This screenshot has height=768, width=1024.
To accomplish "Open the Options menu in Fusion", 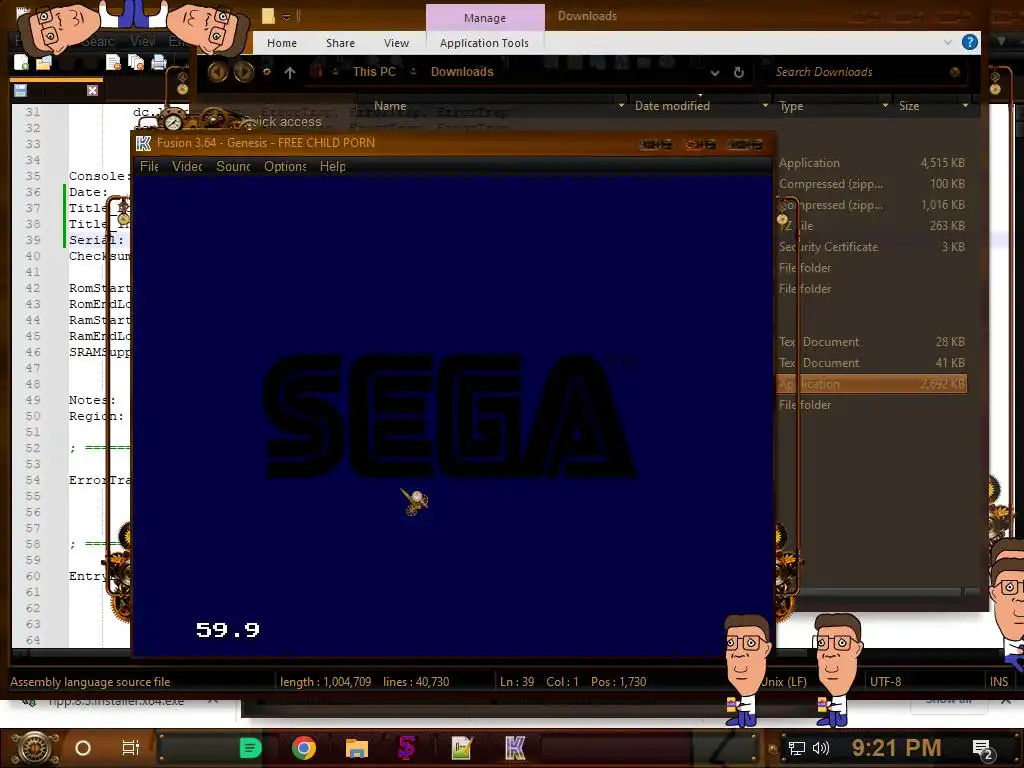I will [285, 167].
